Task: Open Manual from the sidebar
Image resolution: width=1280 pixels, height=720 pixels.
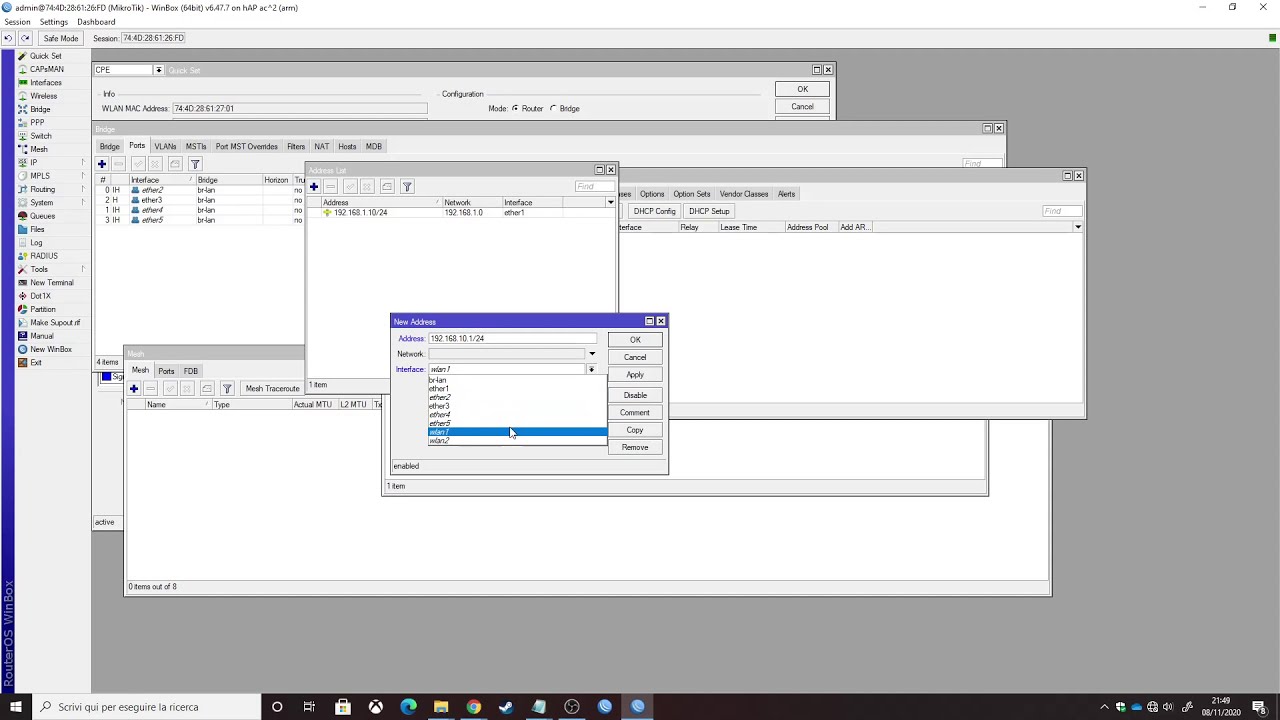Action: (x=41, y=336)
